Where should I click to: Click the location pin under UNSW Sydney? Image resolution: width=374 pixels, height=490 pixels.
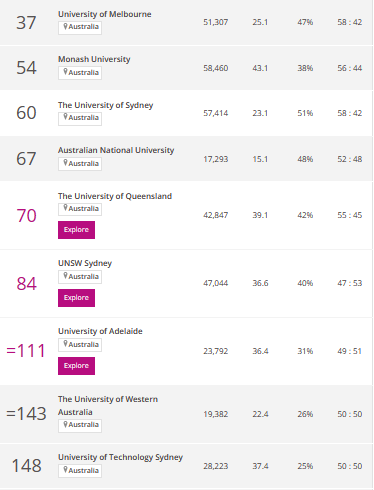[66, 276]
